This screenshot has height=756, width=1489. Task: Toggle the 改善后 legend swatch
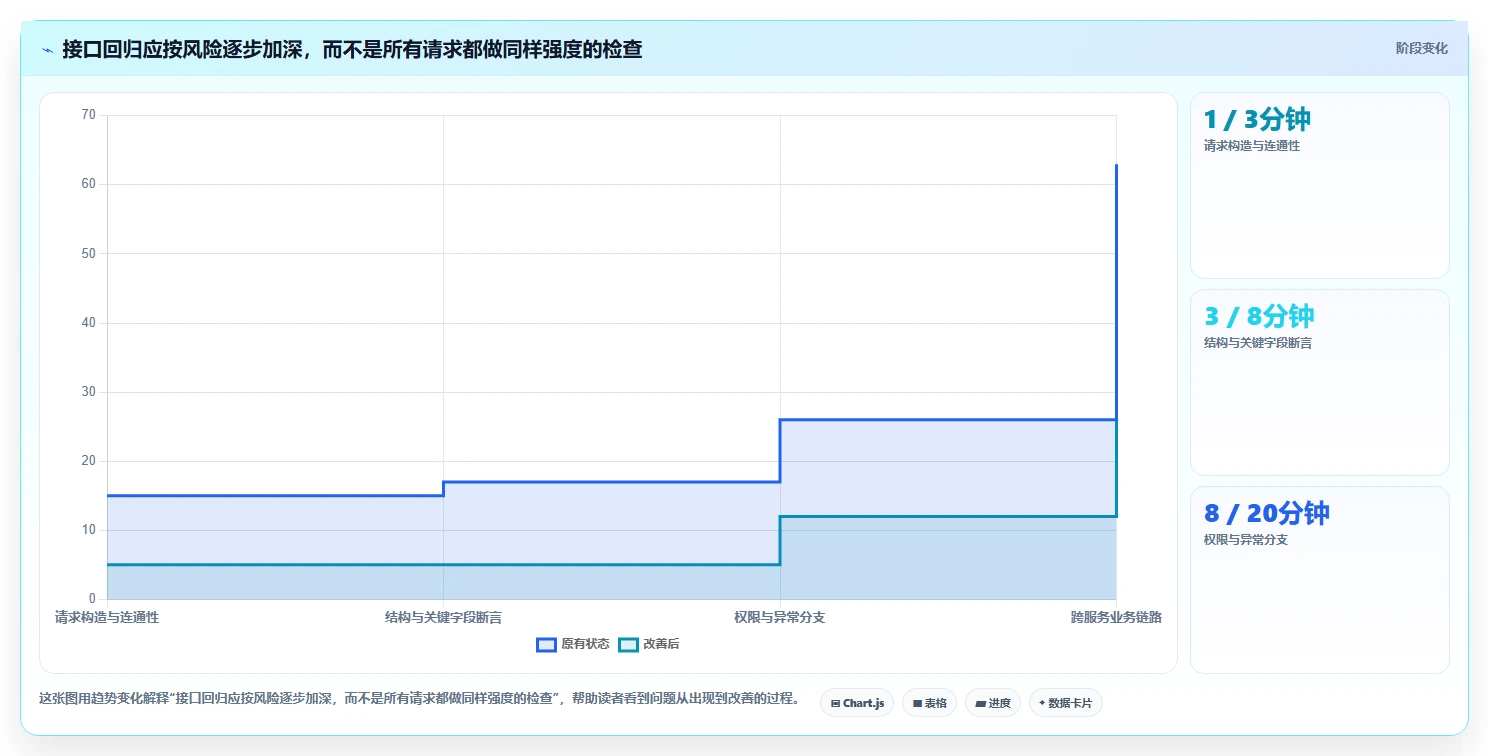[628, 645]
